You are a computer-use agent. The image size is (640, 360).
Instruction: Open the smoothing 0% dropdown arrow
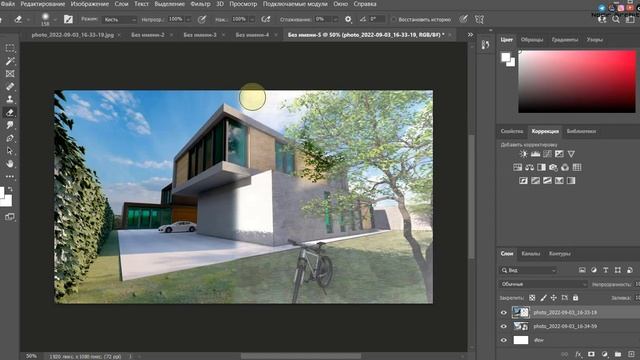(335, 19)
